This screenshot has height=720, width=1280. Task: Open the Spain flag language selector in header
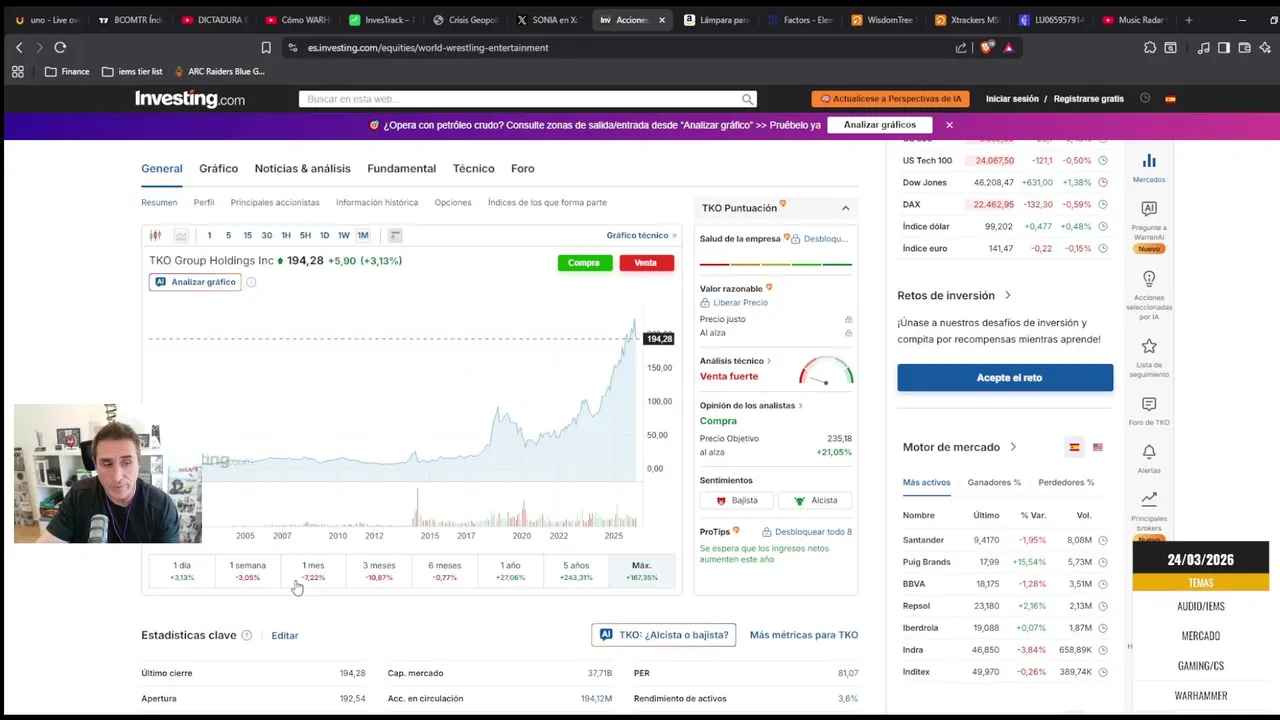pyautogui.click(x=1170, y=99)
